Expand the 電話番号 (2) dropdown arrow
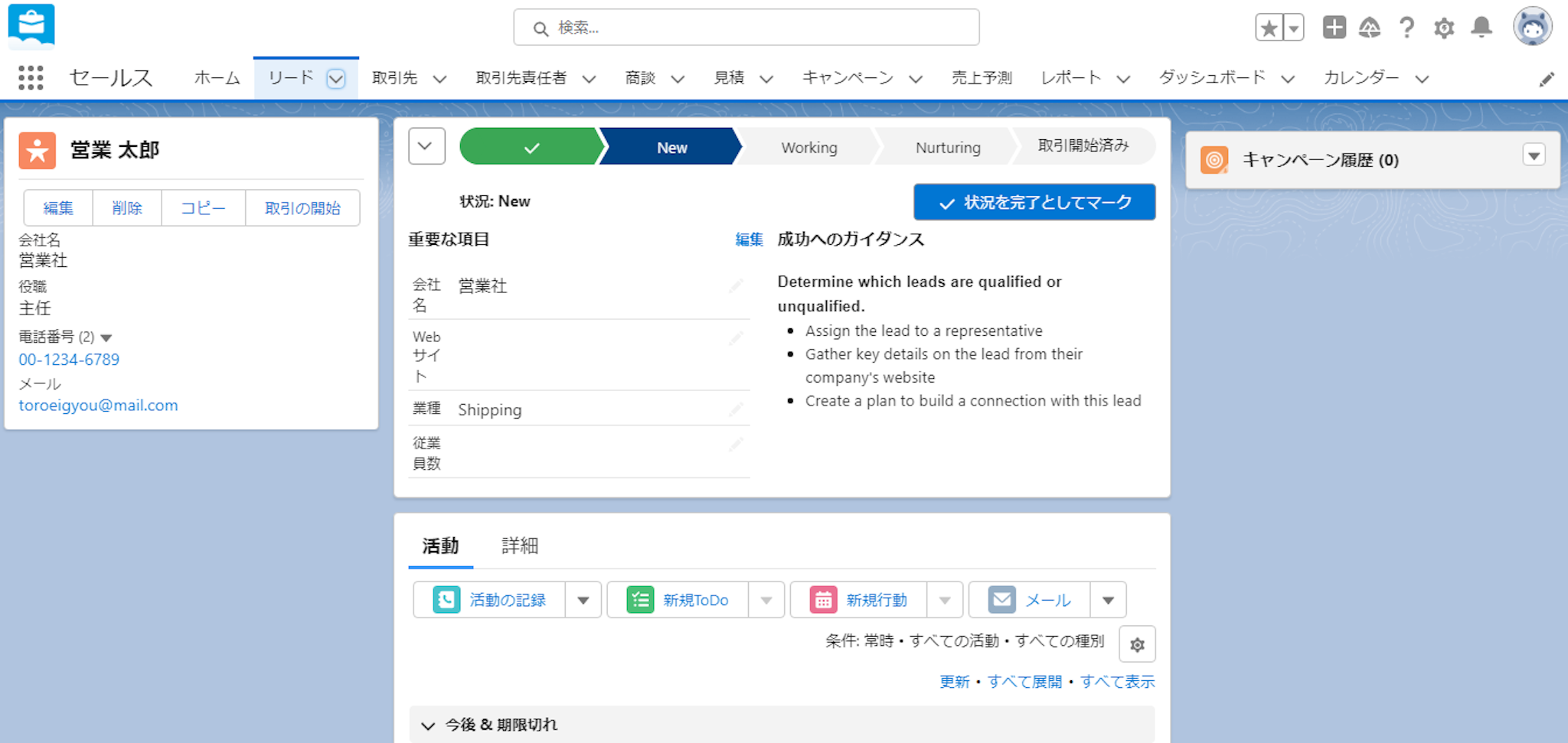This screenshot has height=743, width=1568. (106, 337)
